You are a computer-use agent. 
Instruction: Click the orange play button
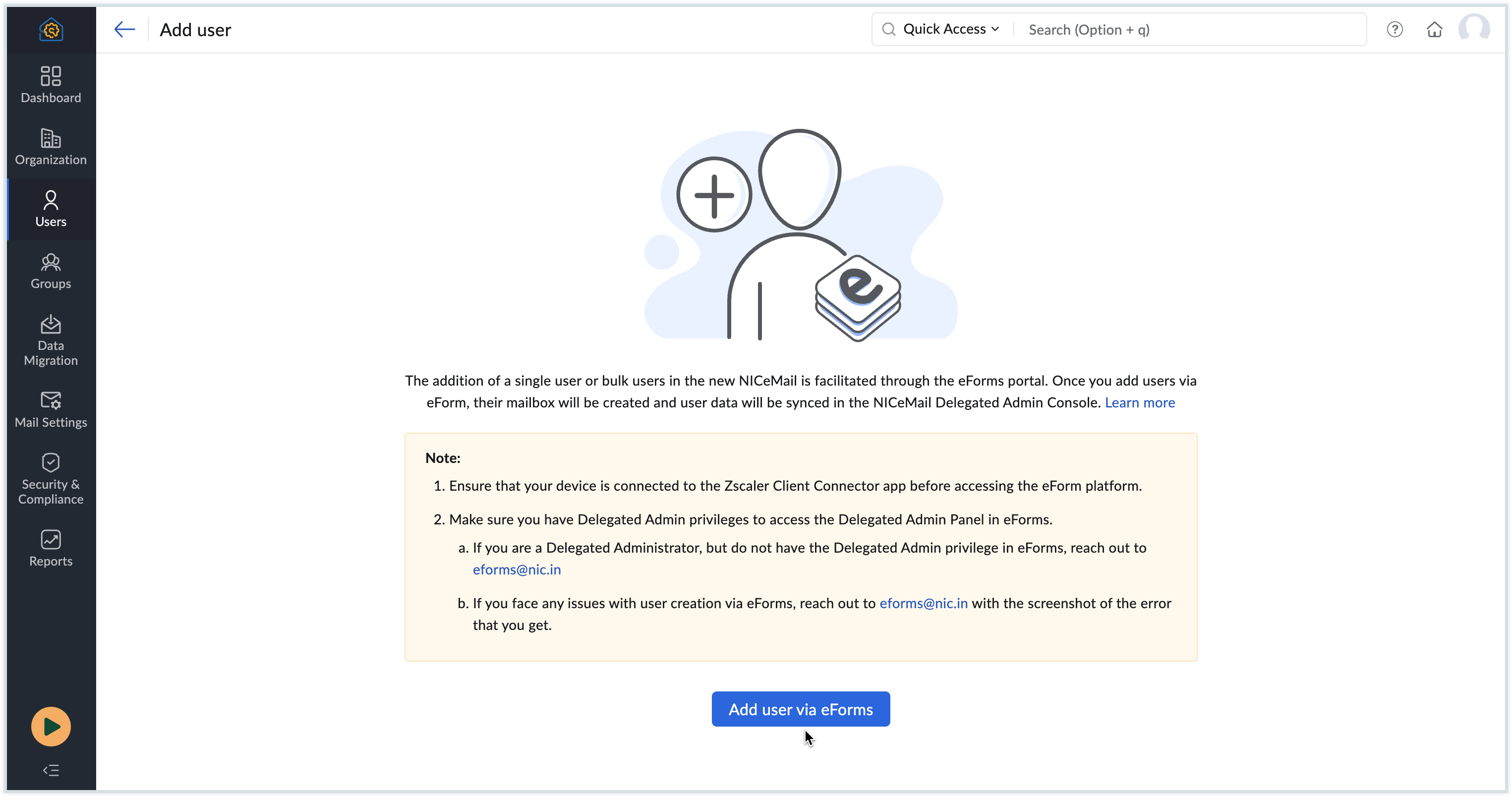51,726
